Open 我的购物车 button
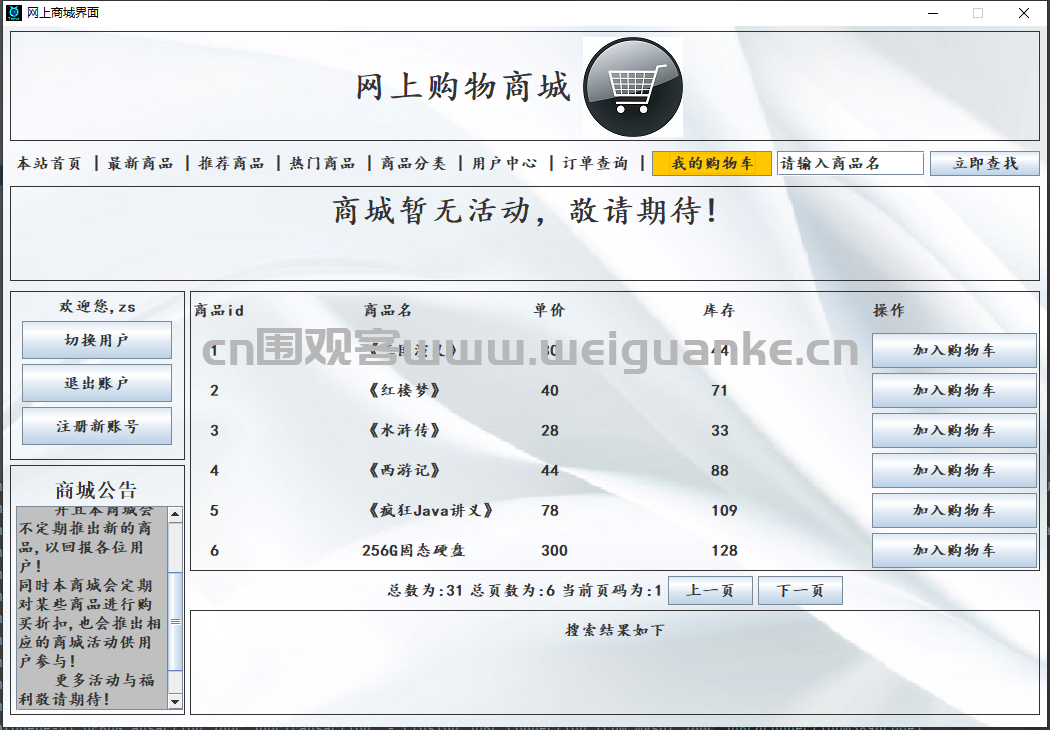 point(712,163)
